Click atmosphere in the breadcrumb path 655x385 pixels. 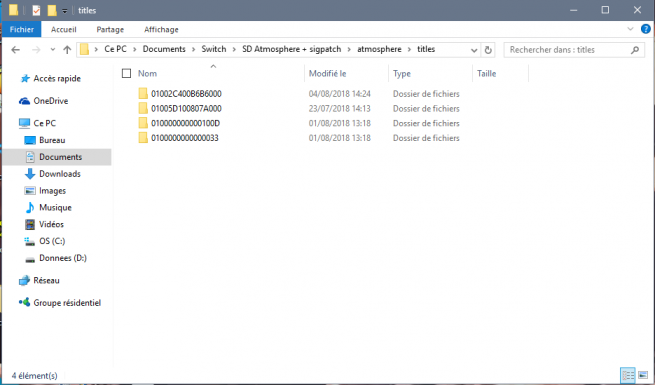click(379, 49)
